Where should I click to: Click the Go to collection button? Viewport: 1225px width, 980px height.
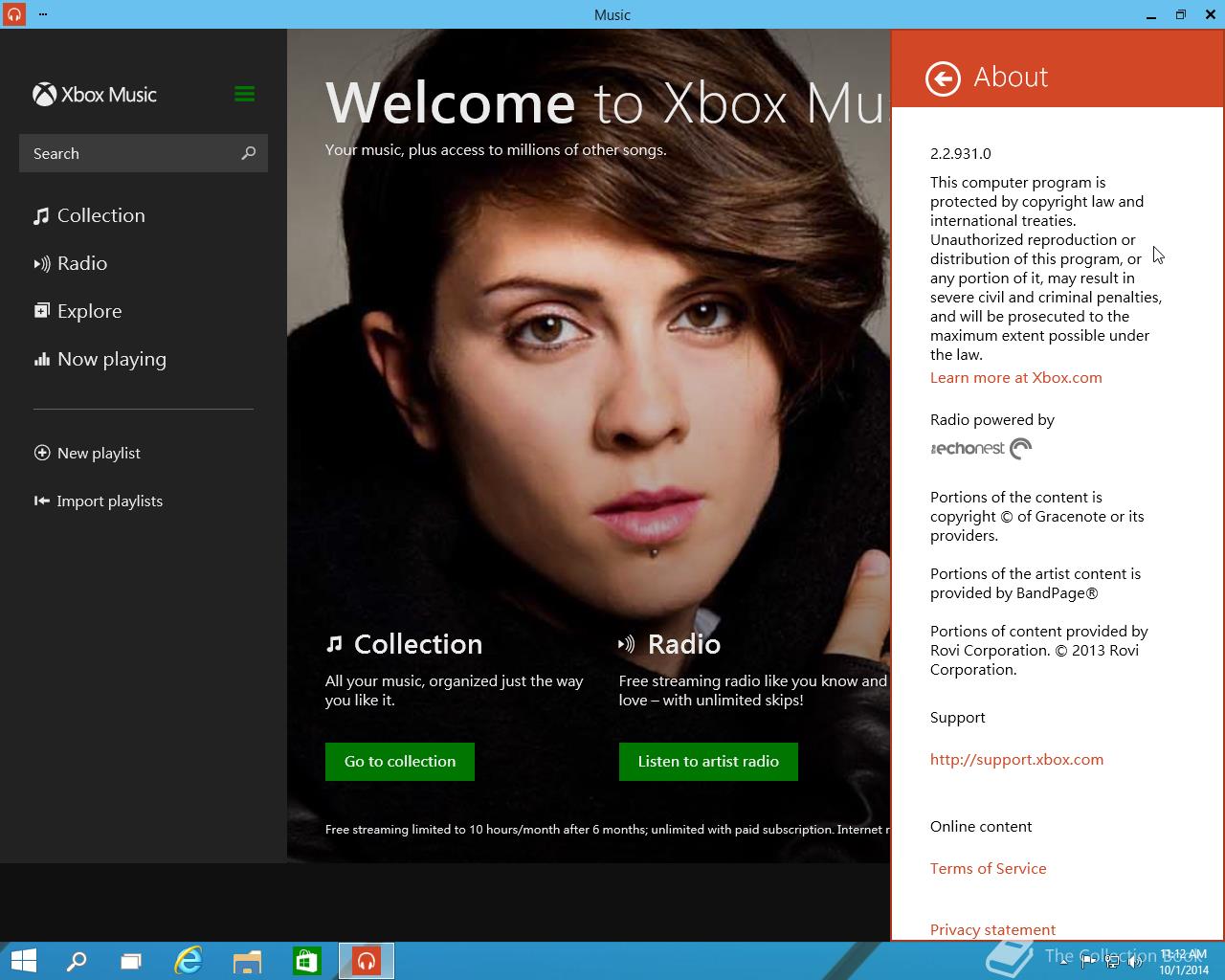pos(400,762)
